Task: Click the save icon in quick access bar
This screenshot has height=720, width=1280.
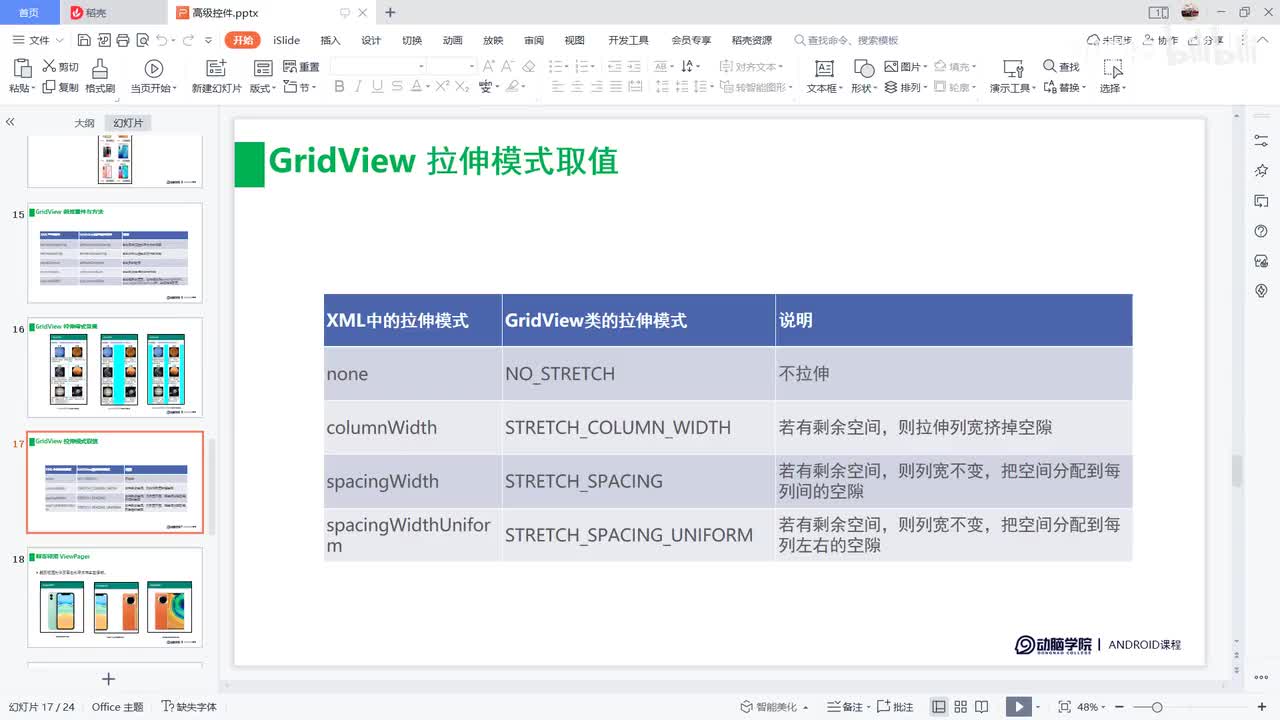Action: coord(84,40)
